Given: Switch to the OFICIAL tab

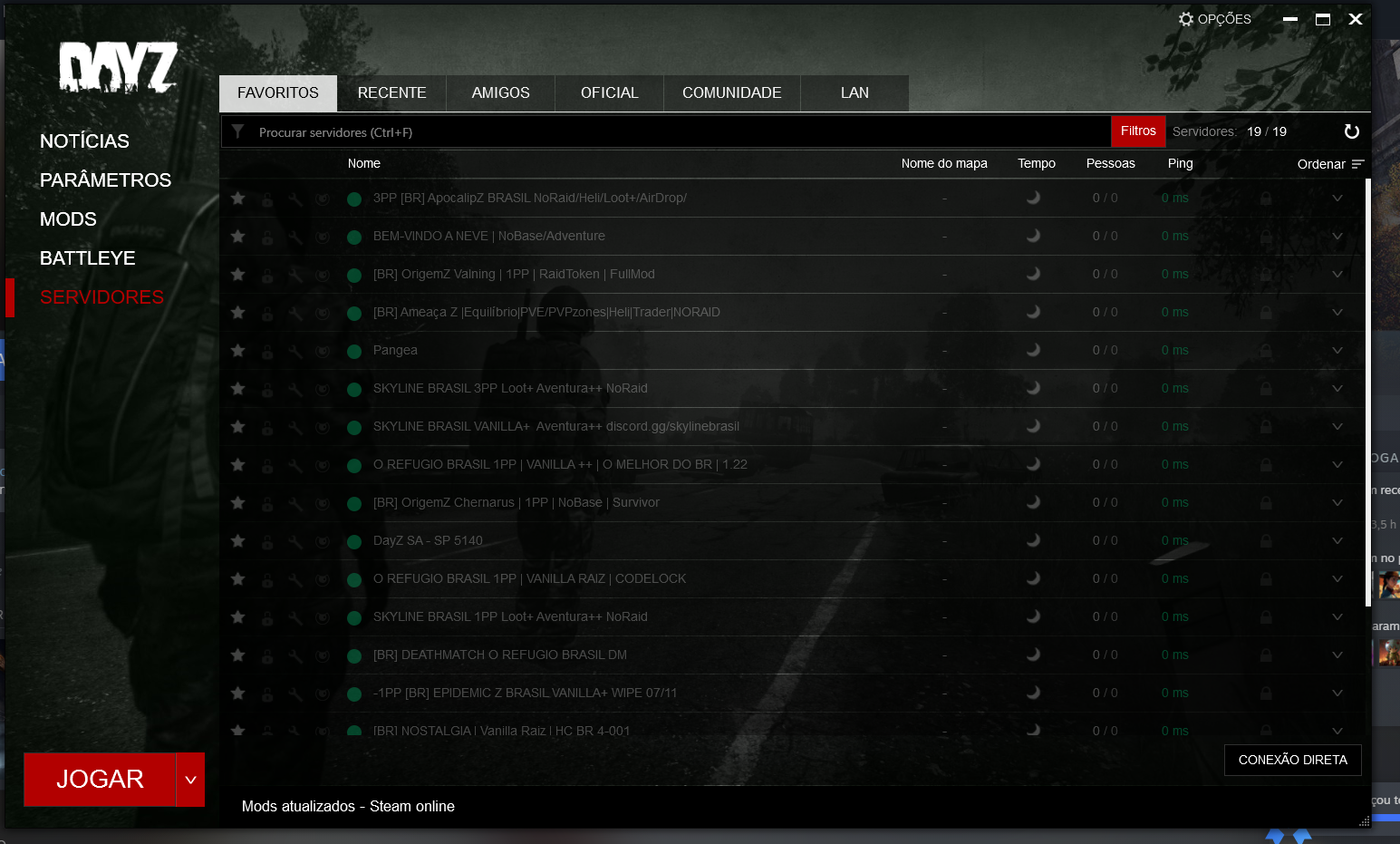Looking at the screenshot, I should click(x=610, y=93).
